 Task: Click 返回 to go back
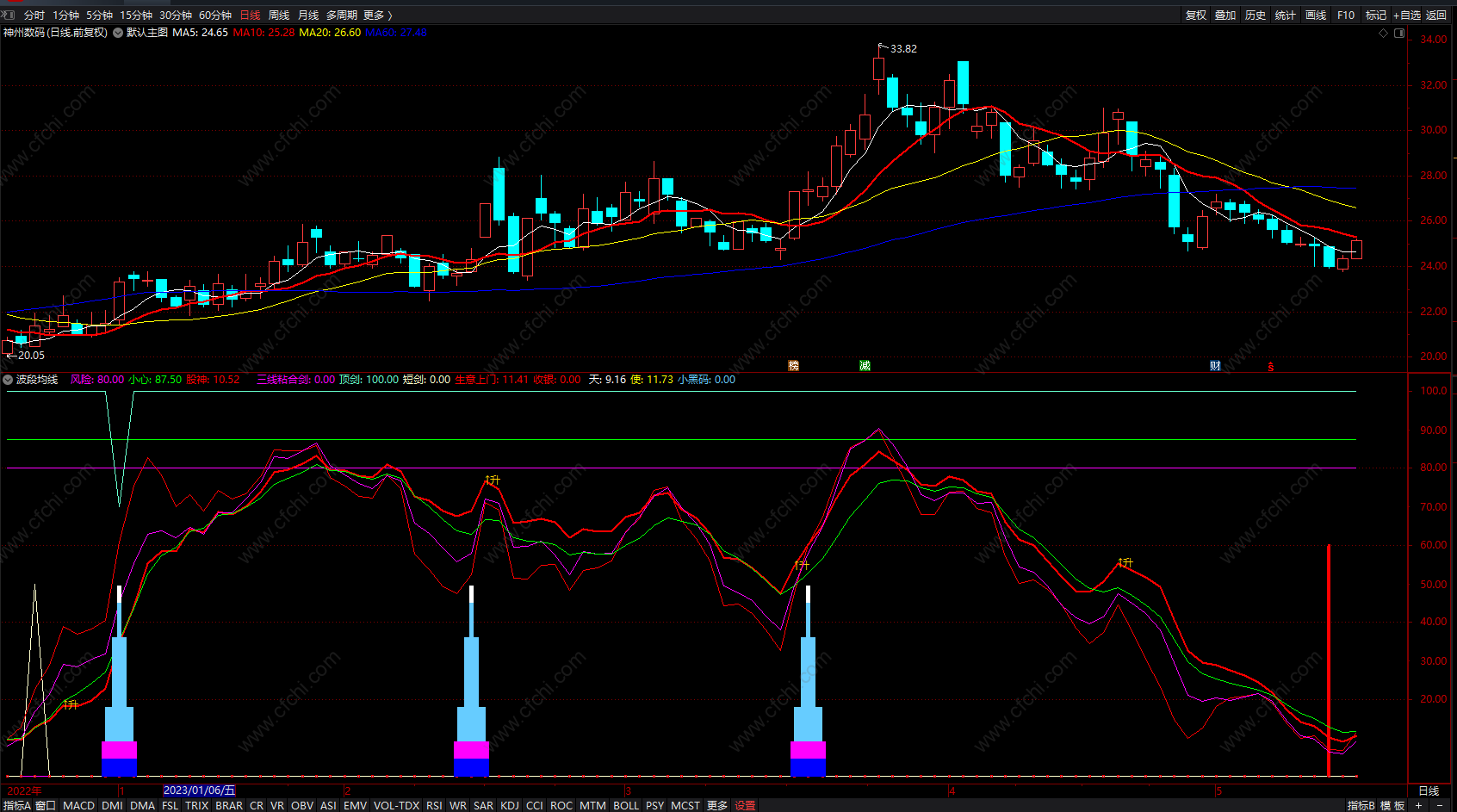click(1436, 15)
